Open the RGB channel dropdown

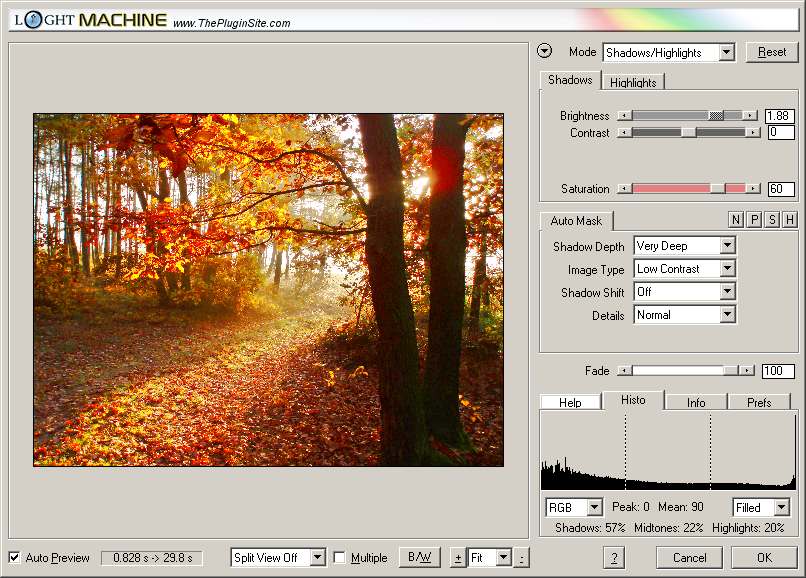click(x=574, y=508)
